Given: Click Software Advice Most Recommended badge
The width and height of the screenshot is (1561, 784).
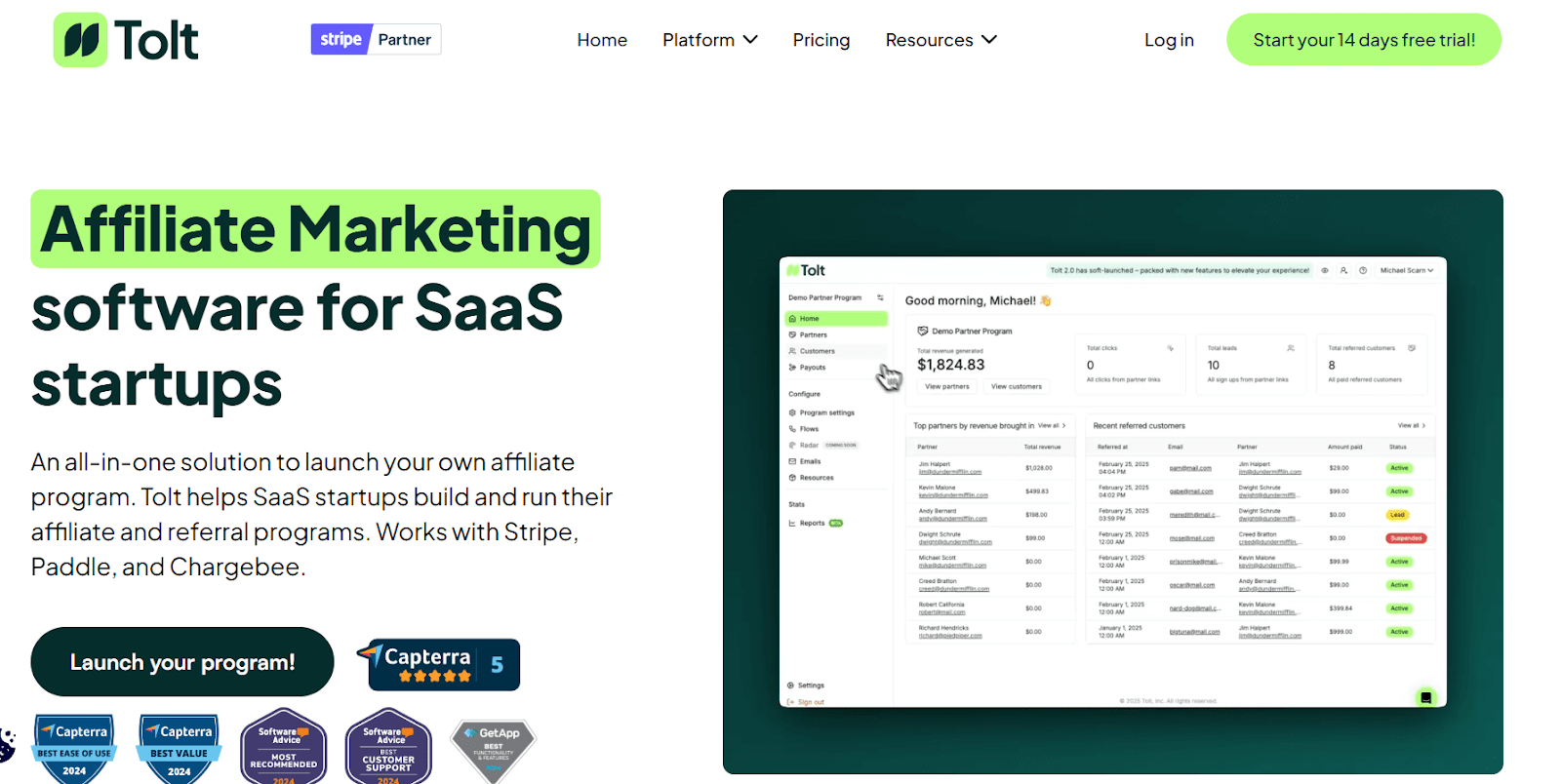Looking at the screenshot, I should [284, 747].
